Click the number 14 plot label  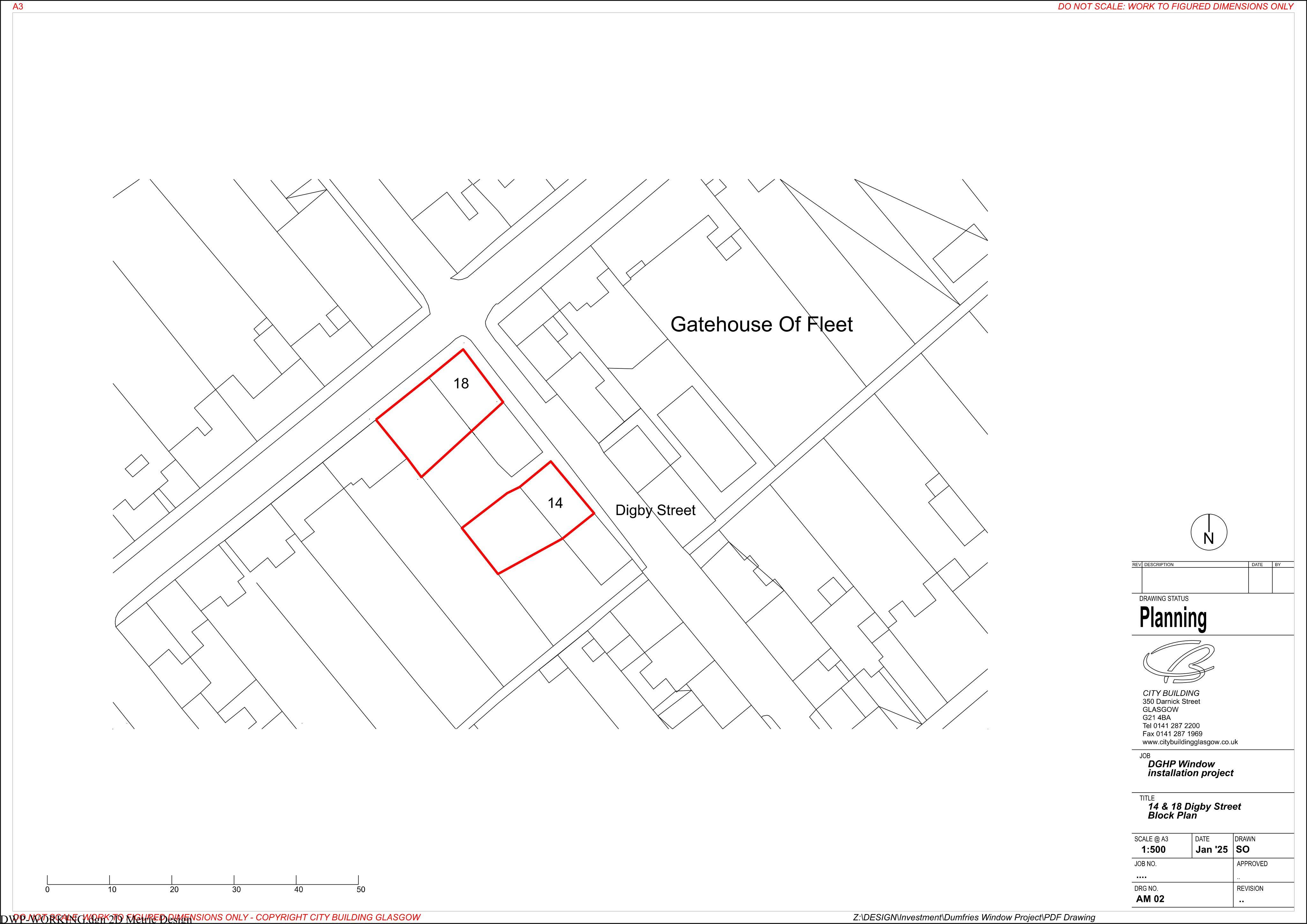[555, 503]
